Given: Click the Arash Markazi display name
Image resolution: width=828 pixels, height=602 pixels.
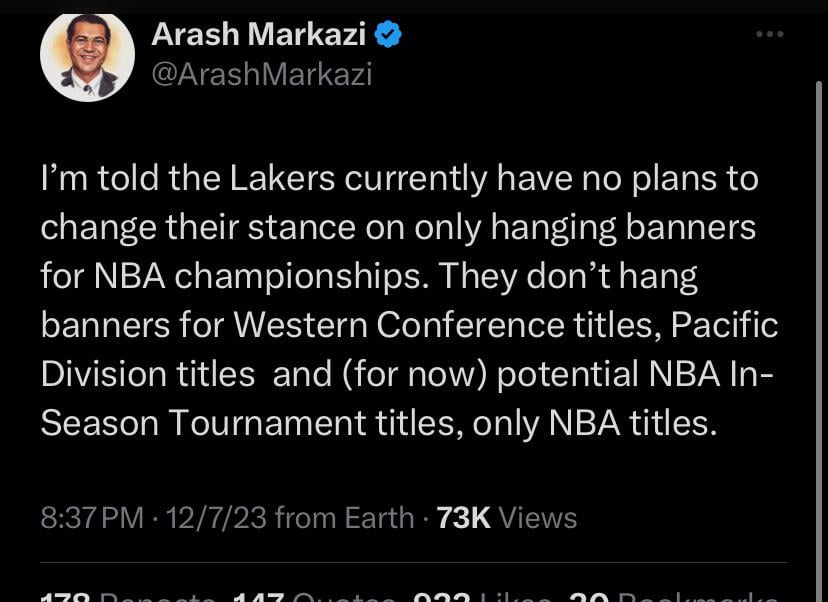Looking at the screenshot, I should pyautogui.click(x=262, y=36).
